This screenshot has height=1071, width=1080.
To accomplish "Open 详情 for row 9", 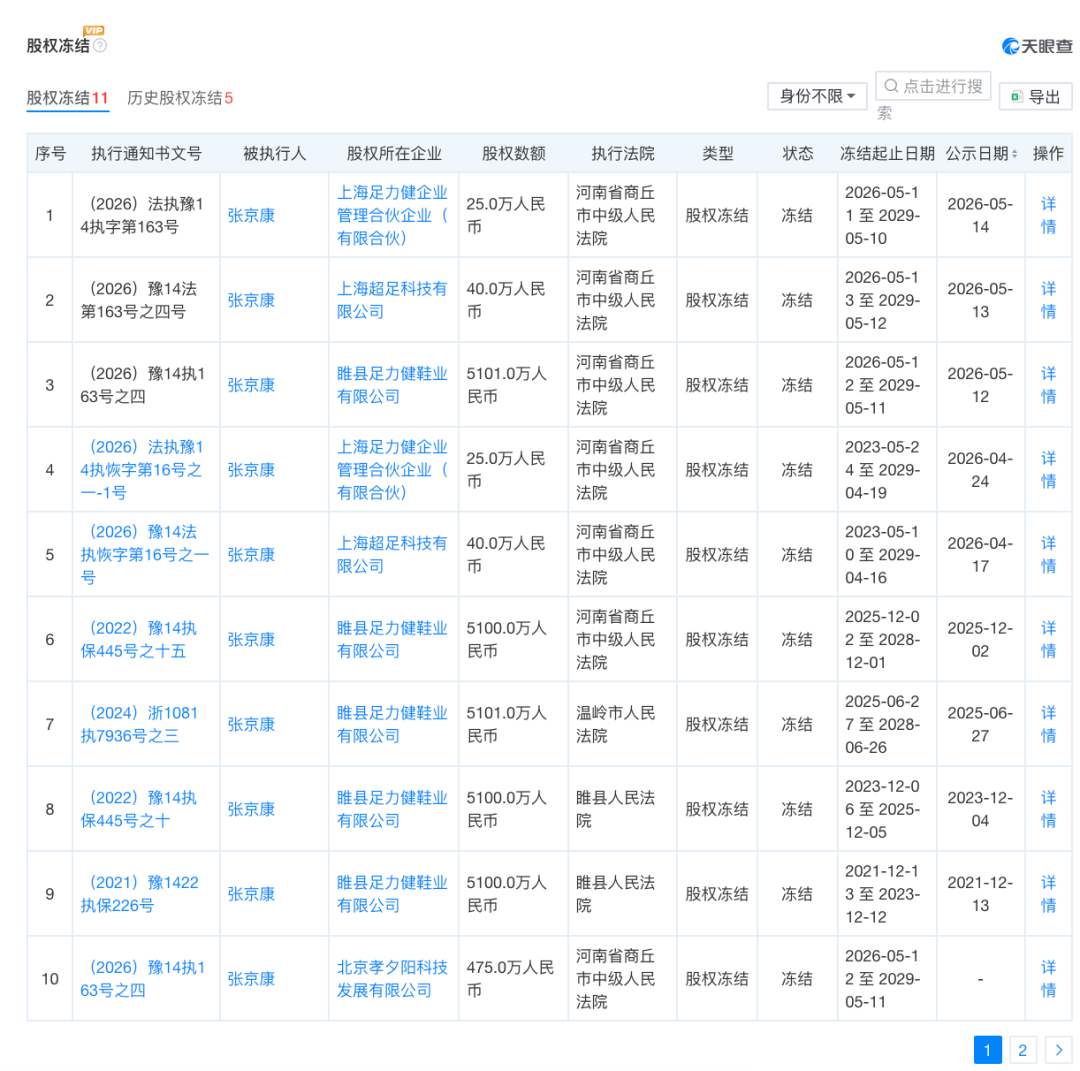I will (1048, 893).
